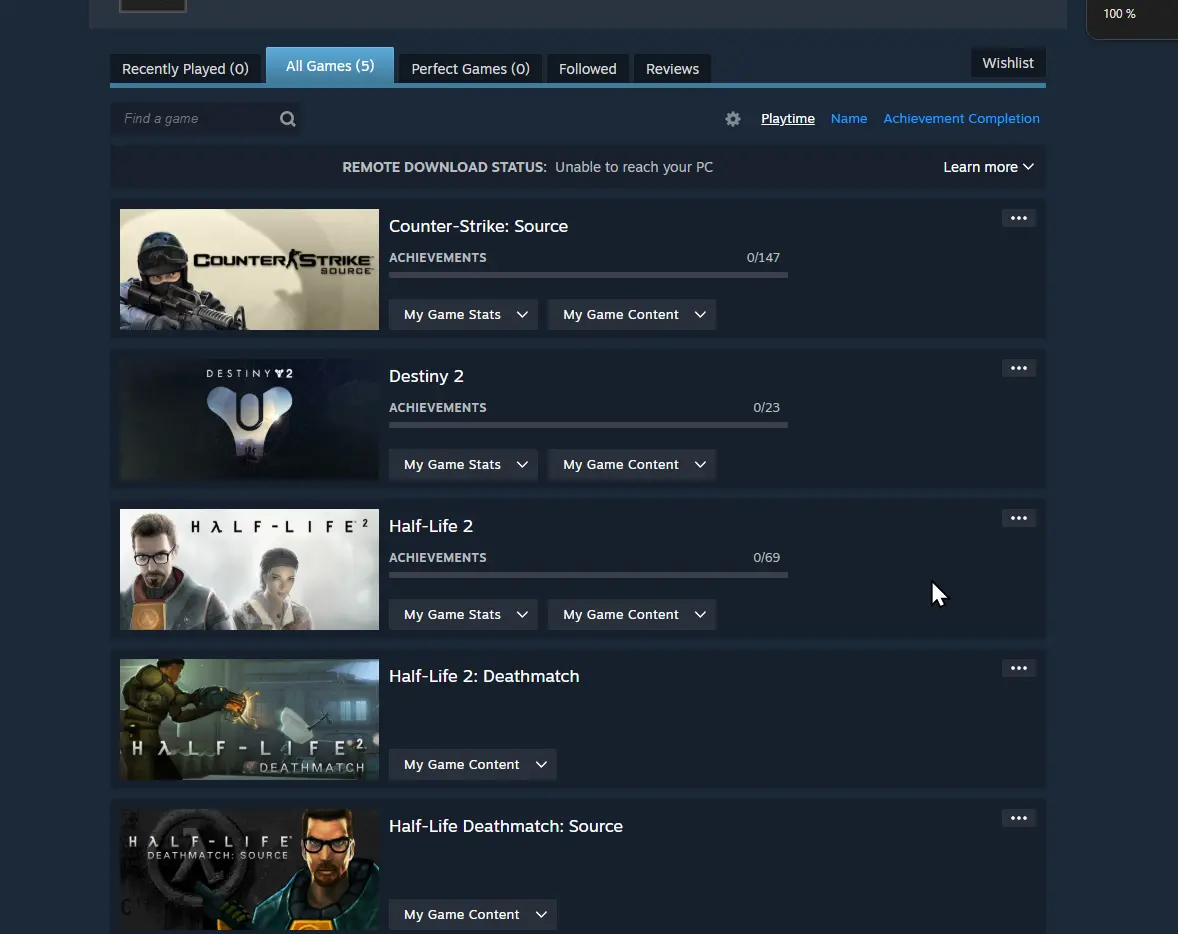Screen dimensions: 1178x934
Task: Click Destiny 2 achievements progress bar
Action: tap(588, 425)
